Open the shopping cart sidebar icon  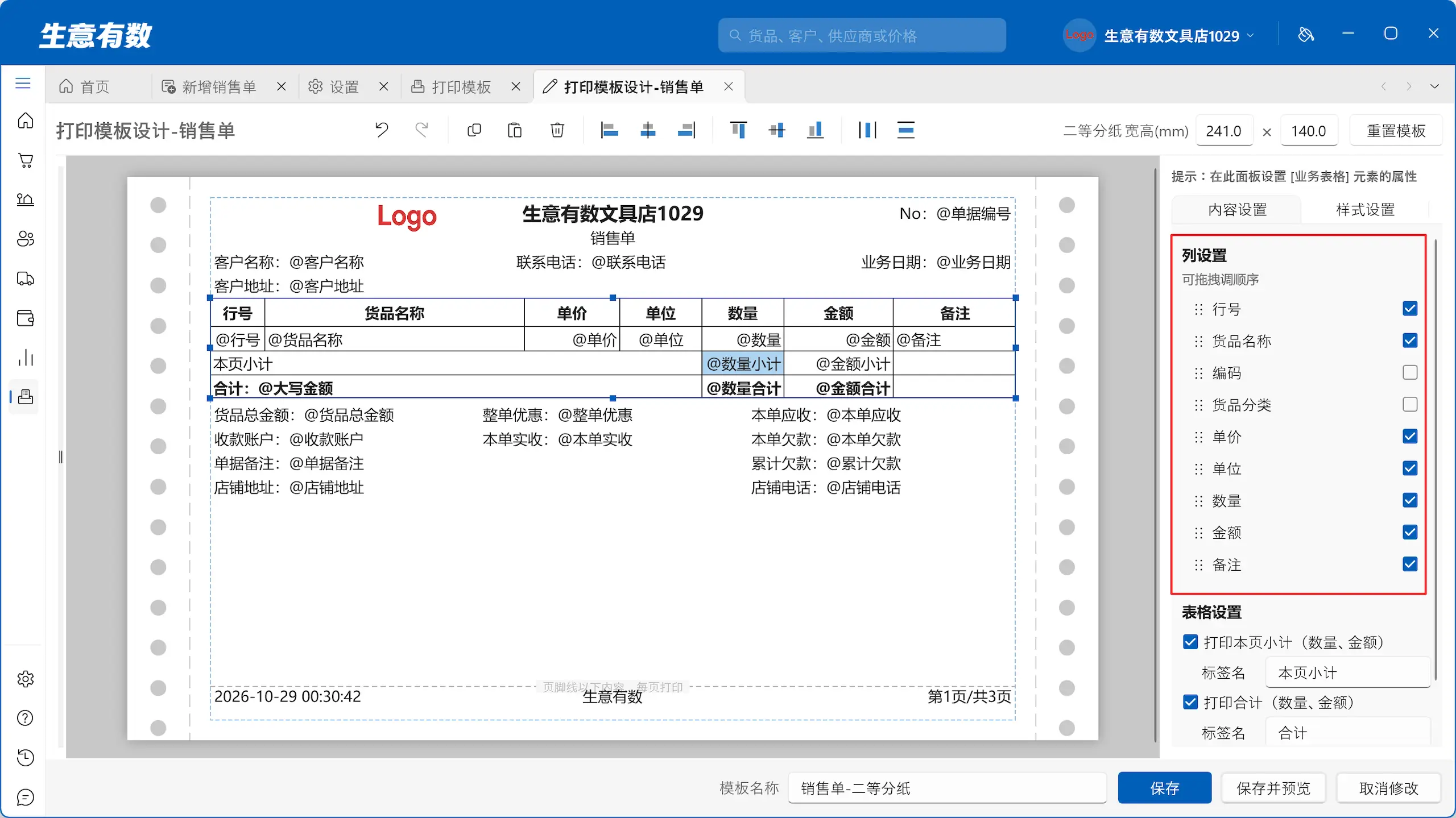[26, 160]
